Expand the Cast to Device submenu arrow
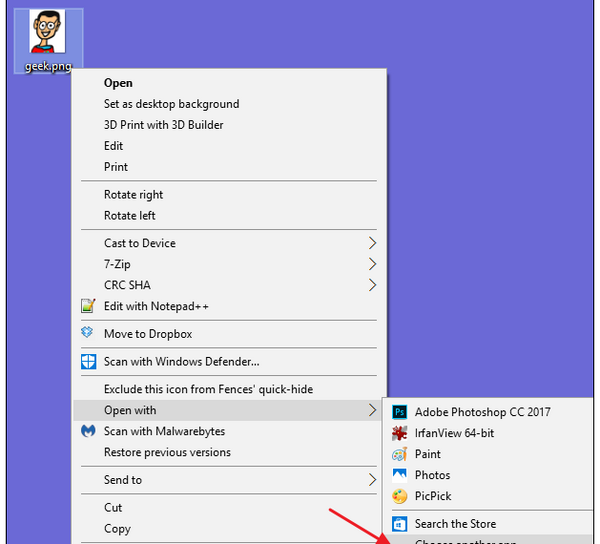This screenshot has width=600, height=544. click(372, 243)
